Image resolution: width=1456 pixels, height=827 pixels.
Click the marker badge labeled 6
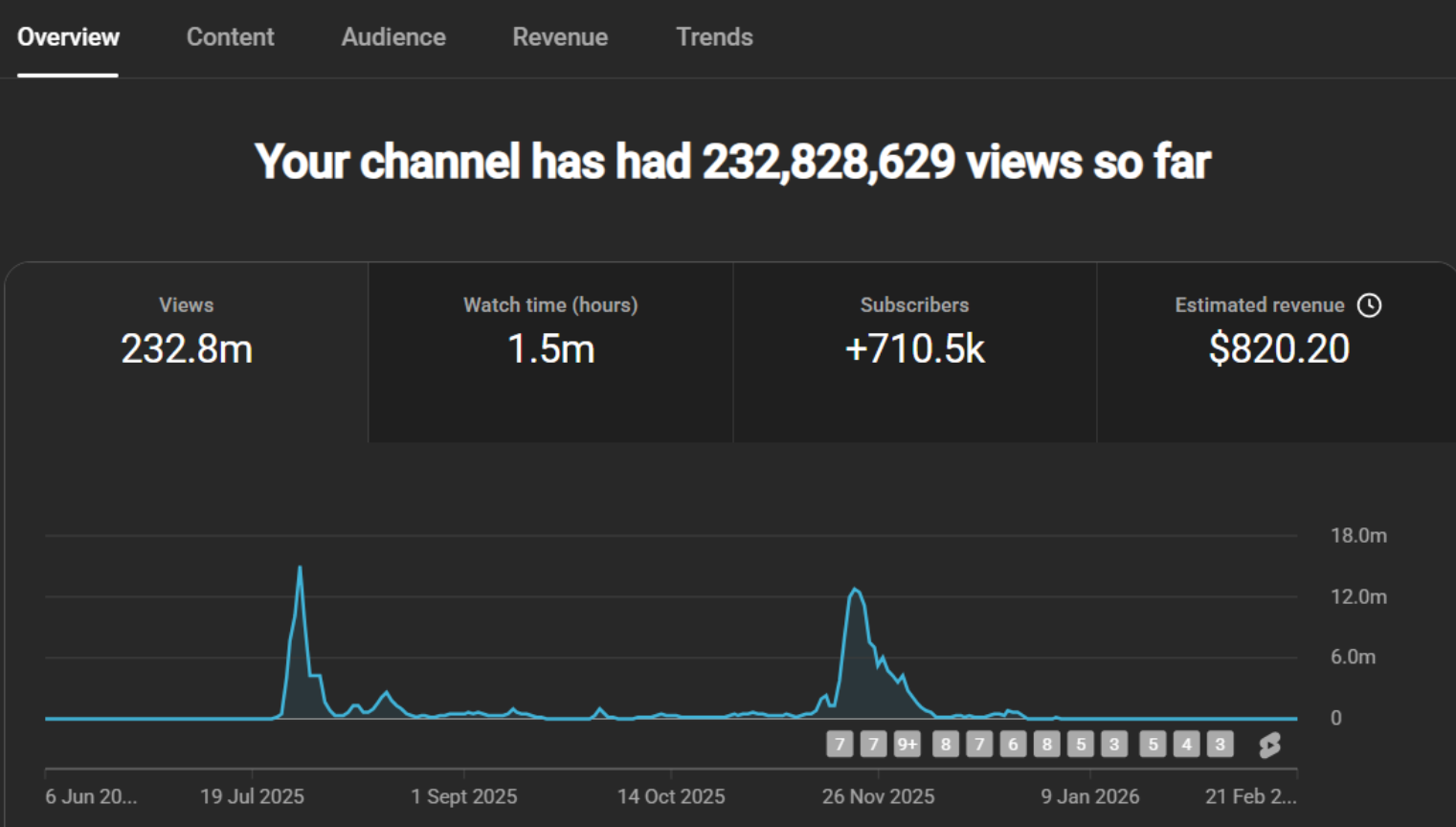[1013, 745]
